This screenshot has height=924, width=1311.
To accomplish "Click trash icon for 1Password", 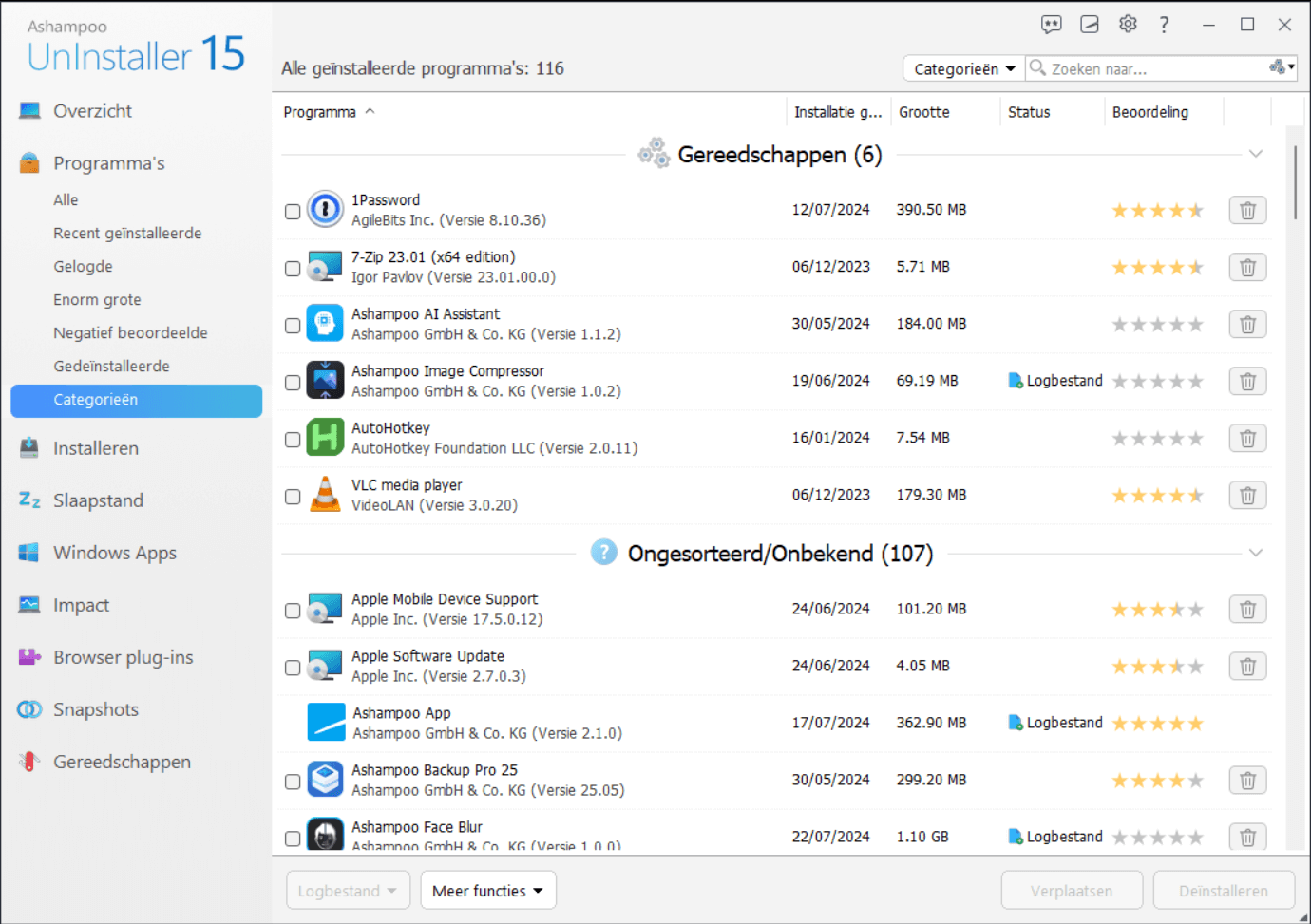I will pyautogui.click(x=1247, y=210).
